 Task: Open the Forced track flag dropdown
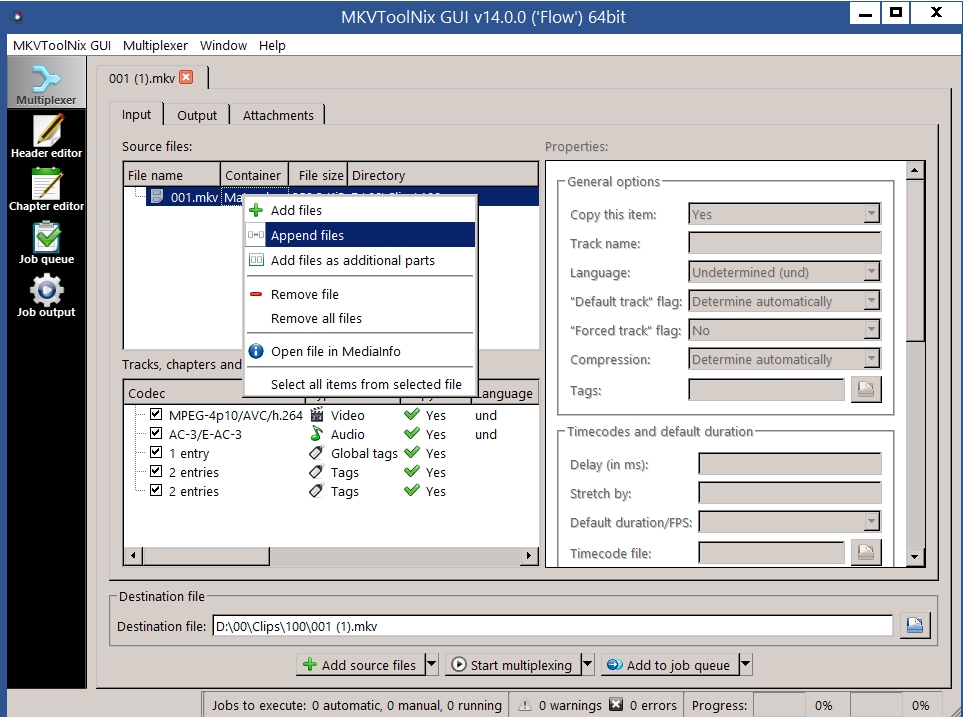[784, 330]
